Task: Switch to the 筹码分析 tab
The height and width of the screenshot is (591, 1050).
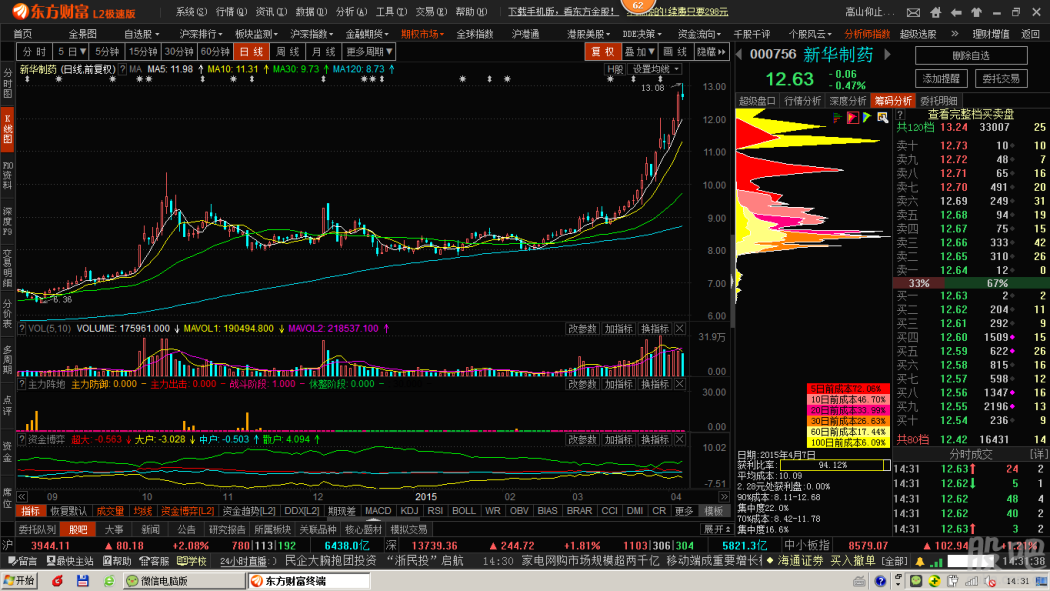Action: point(893,101)
